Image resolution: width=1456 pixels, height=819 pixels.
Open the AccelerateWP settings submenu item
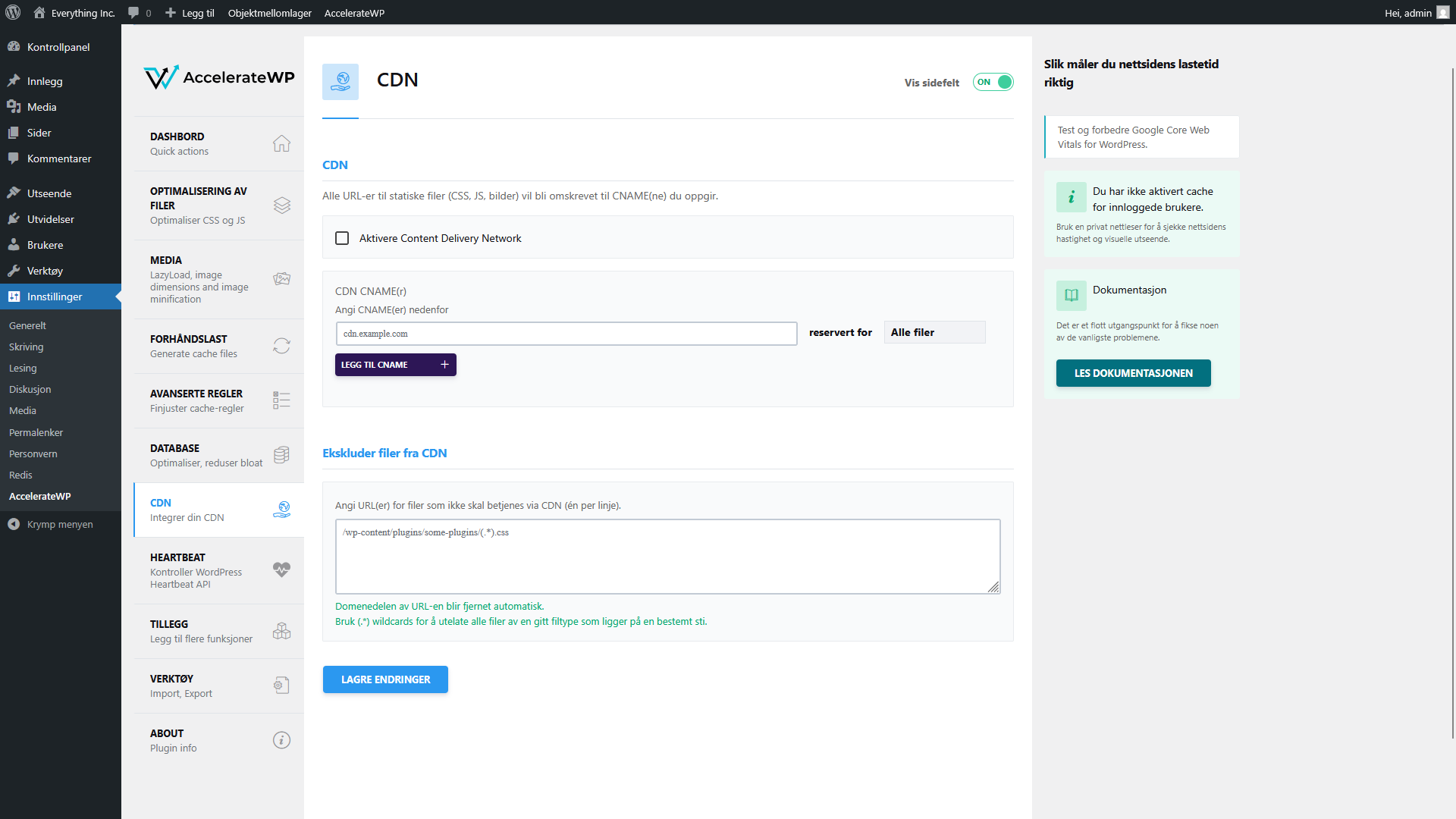tap(39, 496)
